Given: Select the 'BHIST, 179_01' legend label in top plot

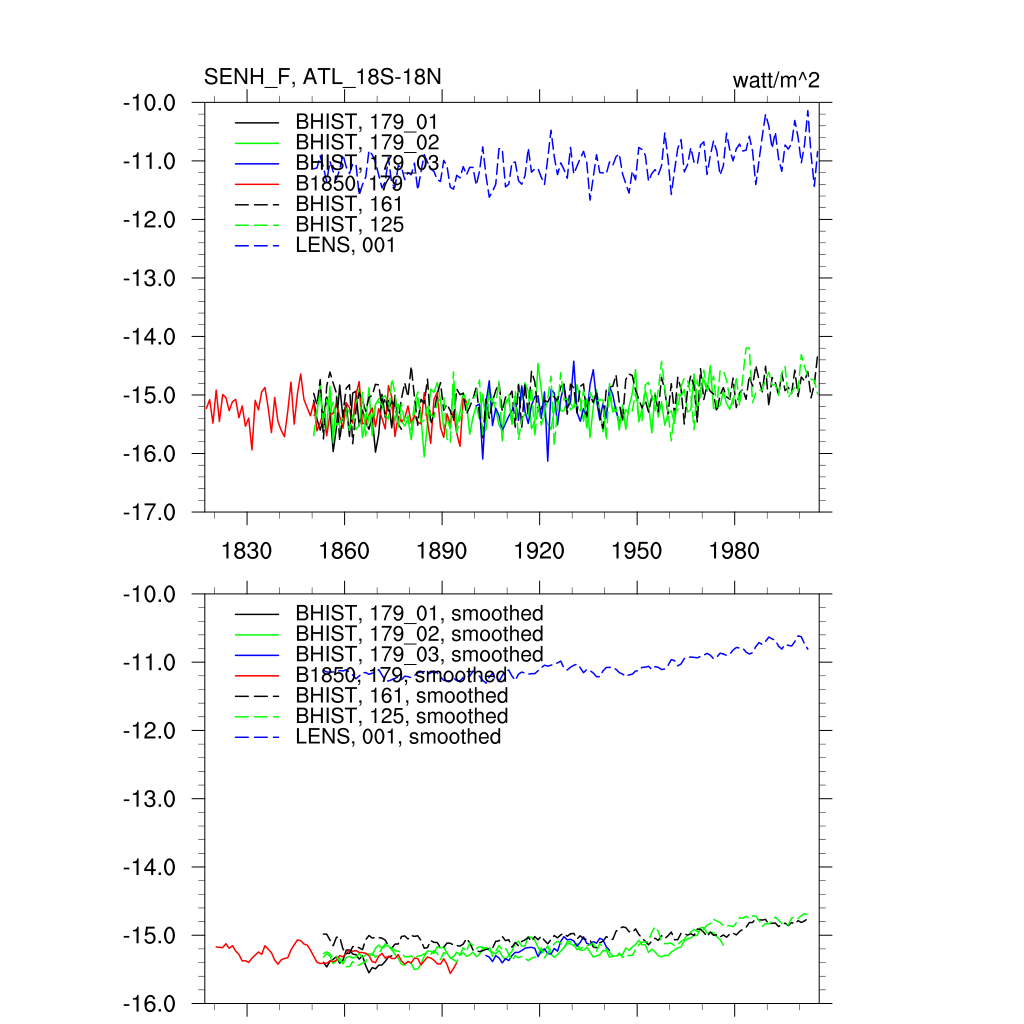Looking at the screenshot, I should click(x=366, y=122).
